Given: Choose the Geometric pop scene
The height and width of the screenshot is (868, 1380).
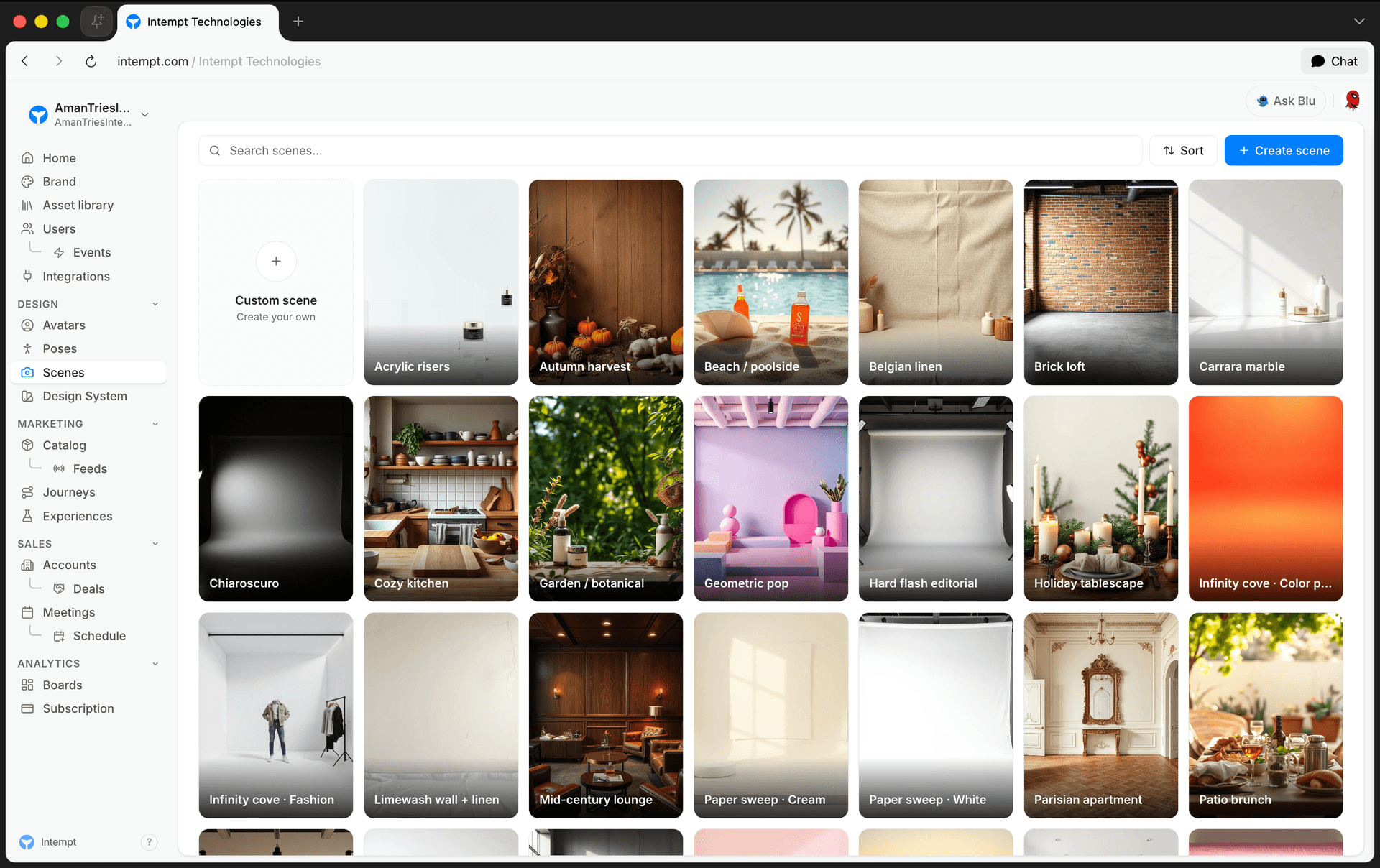Looking at the screenshot, I should tap(770, 499).
